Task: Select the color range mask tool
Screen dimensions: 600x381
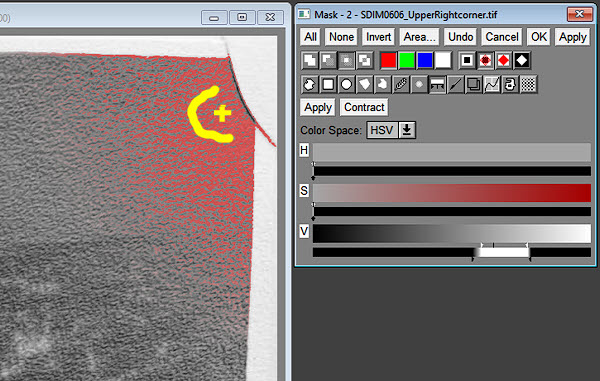Action: pyautogui.click(x=437, y=85)
